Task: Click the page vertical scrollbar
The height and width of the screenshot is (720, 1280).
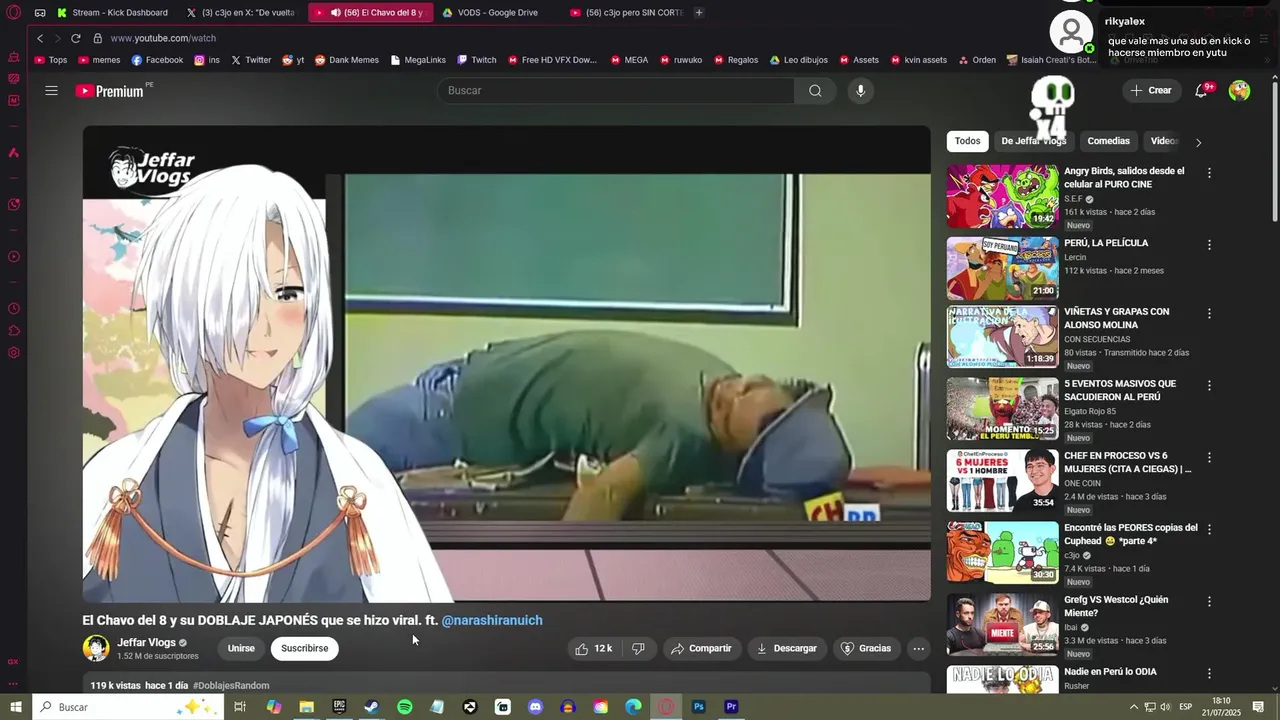Action: coord(1274,150)
